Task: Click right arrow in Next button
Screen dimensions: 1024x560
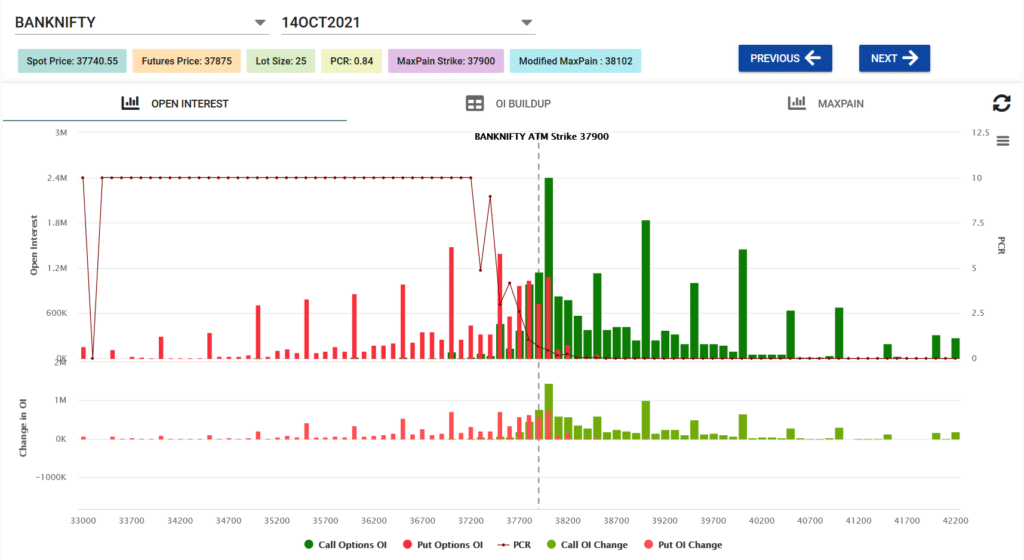Action: (910, 58)
